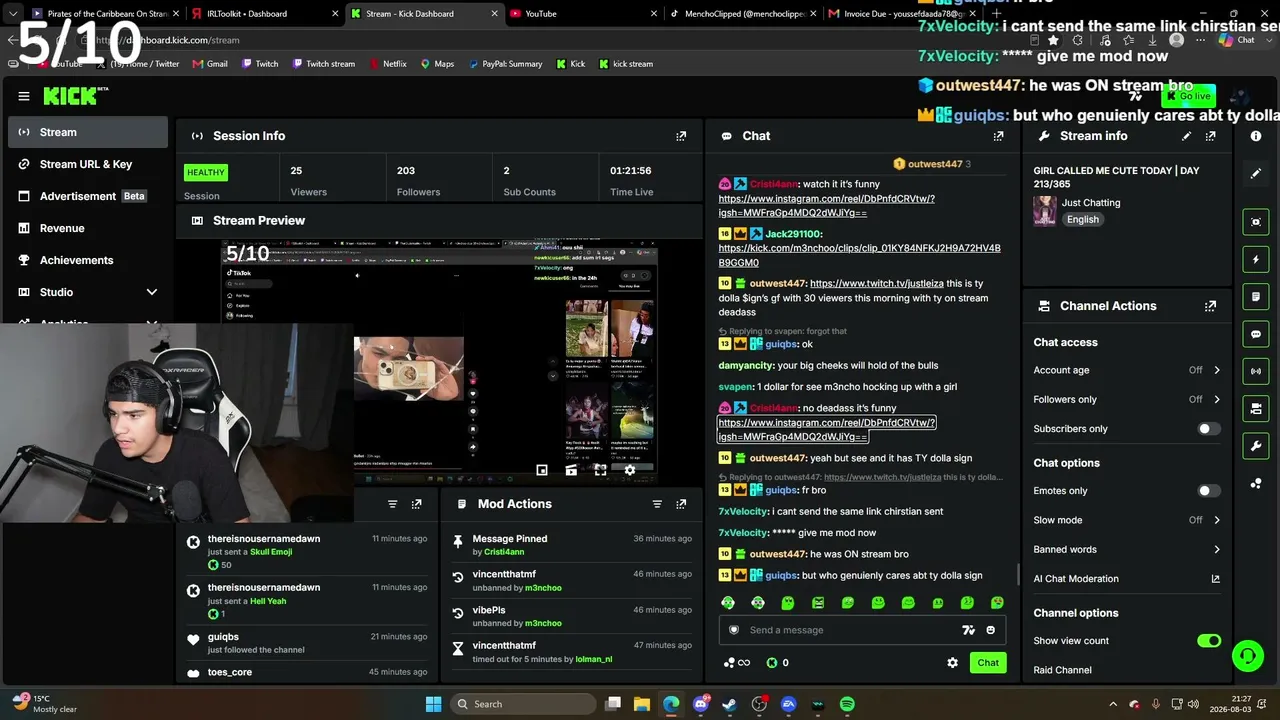Send message with the Chat button

point(988,663)
